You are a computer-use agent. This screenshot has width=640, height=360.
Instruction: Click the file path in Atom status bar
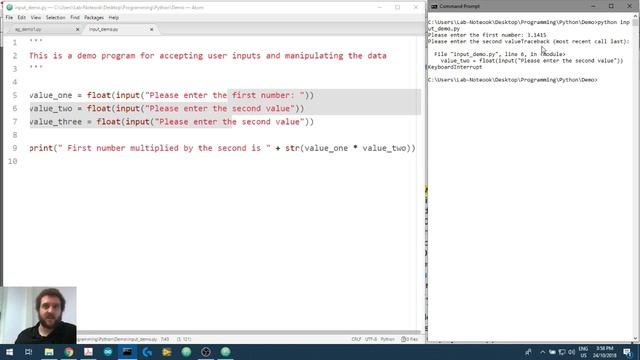tap(117, 339)
